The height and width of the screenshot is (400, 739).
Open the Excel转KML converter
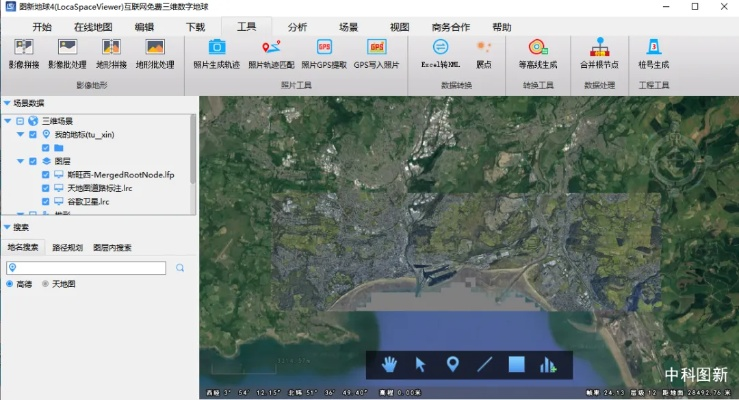tap(440, 47)
